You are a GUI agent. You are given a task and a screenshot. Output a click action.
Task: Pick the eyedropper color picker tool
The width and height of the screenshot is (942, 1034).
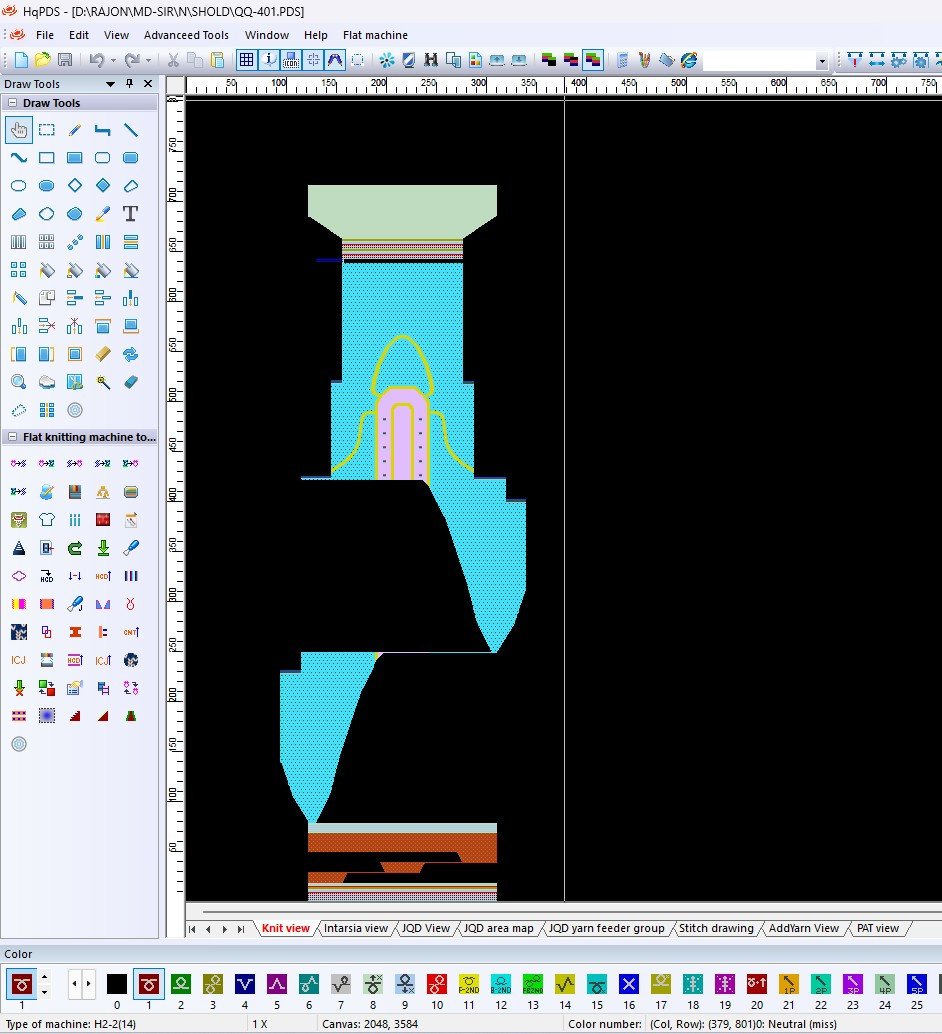tap(102, 214)
